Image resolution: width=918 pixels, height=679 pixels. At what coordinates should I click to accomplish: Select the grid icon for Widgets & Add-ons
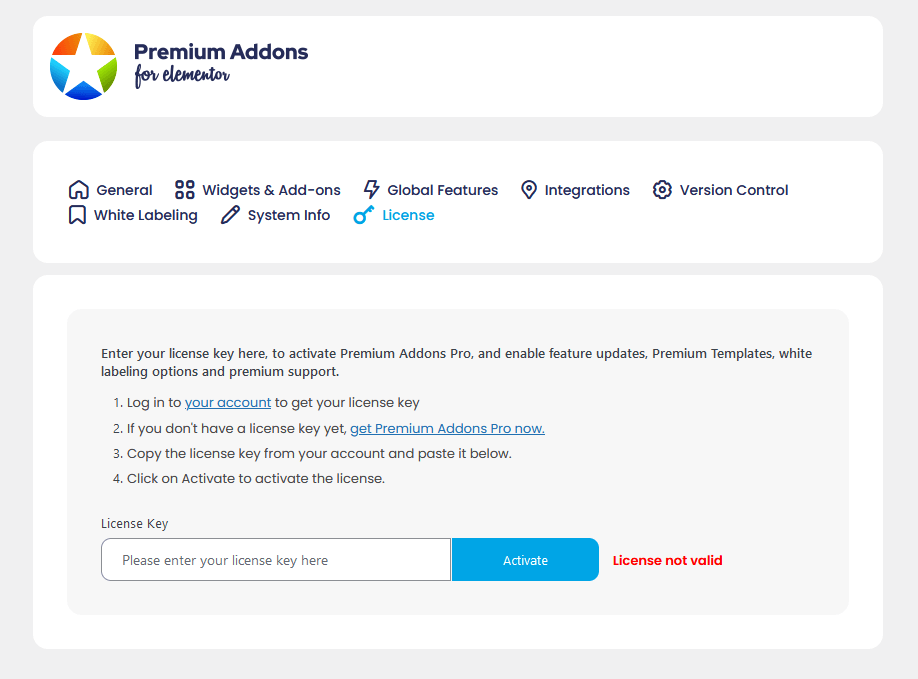pyautogui.click(x=184, y=189)
